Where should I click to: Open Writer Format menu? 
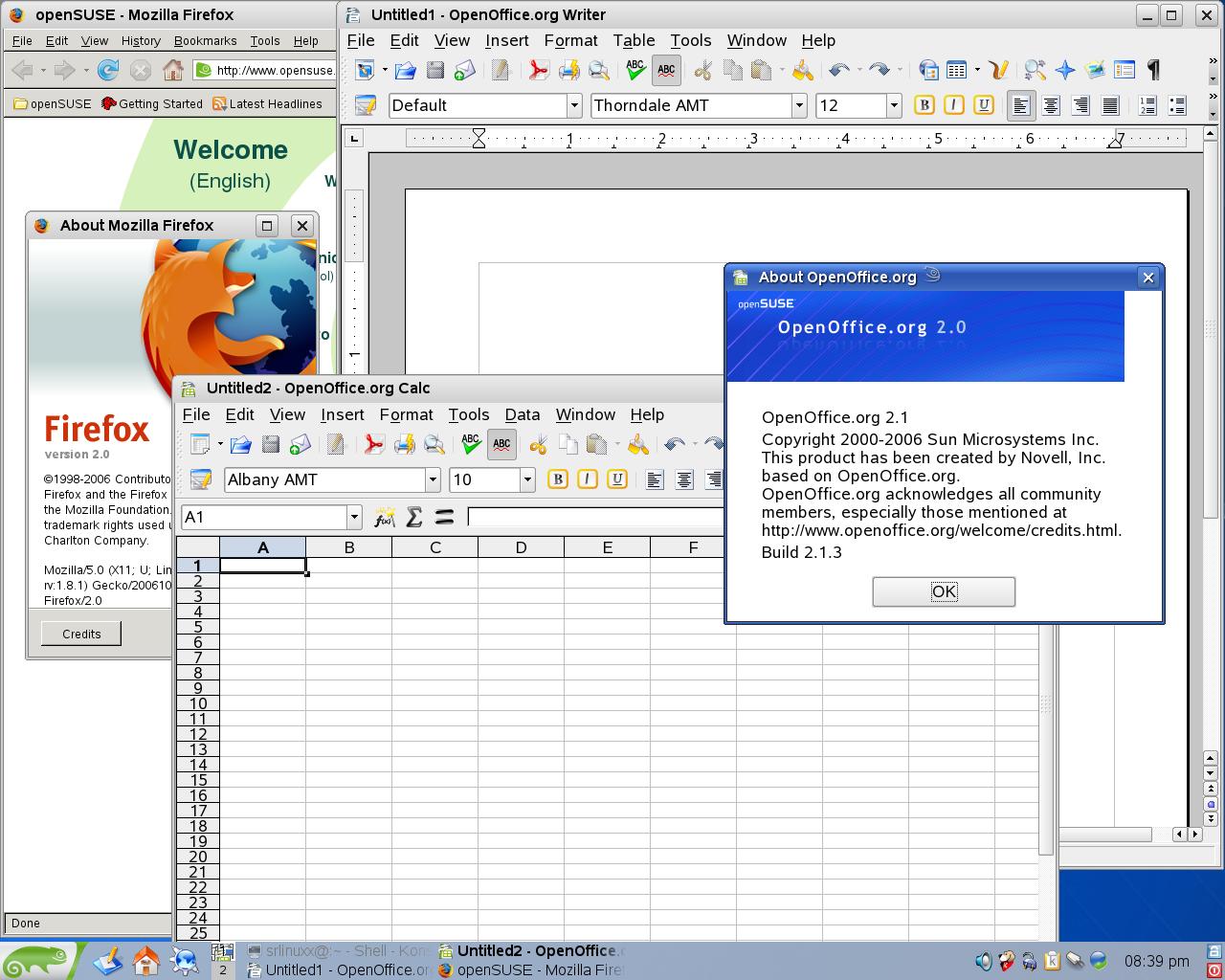(x=570, y=40)
